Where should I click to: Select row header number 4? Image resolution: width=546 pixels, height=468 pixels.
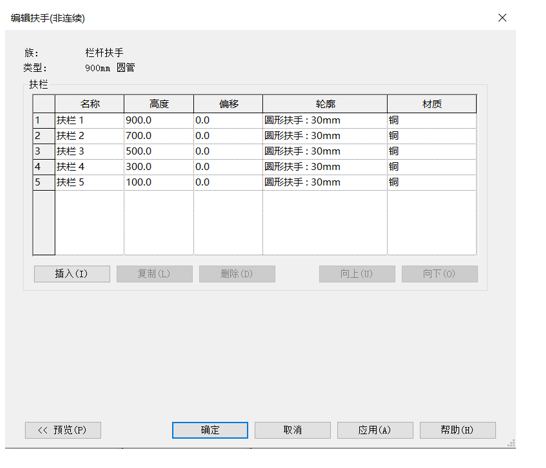(x=44, y=167)
